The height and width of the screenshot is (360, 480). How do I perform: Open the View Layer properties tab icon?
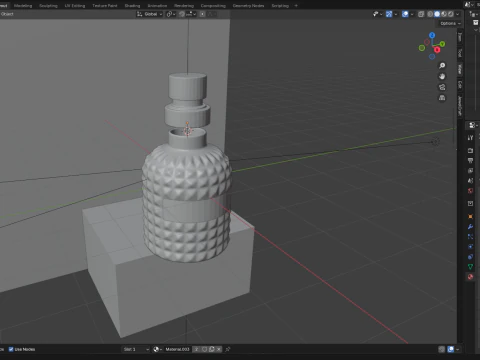coord(470,170)
